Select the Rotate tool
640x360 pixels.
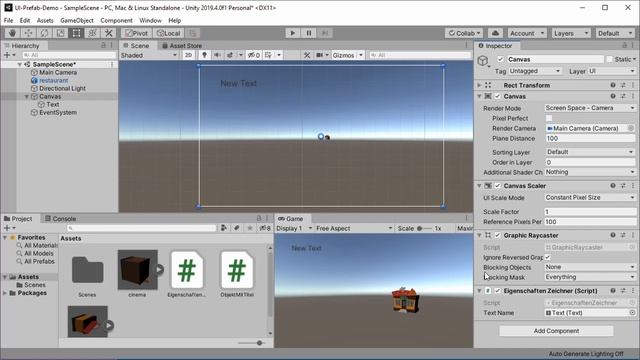click(x=44, y=33)
